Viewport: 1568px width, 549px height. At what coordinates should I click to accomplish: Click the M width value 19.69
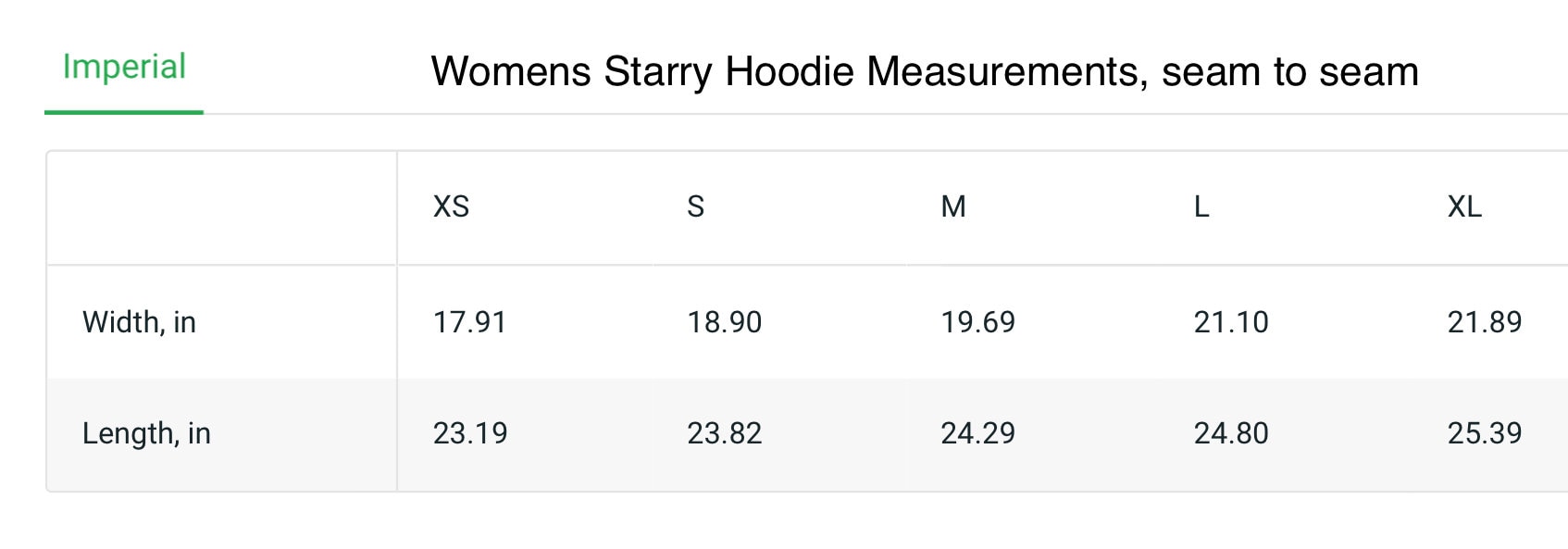[978, 322]
